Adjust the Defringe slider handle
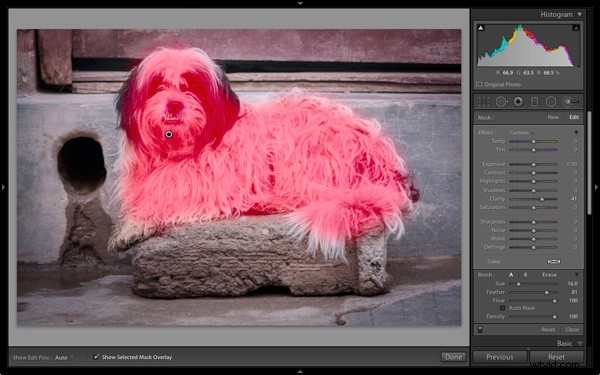600x375 pixels. (533, 248)
